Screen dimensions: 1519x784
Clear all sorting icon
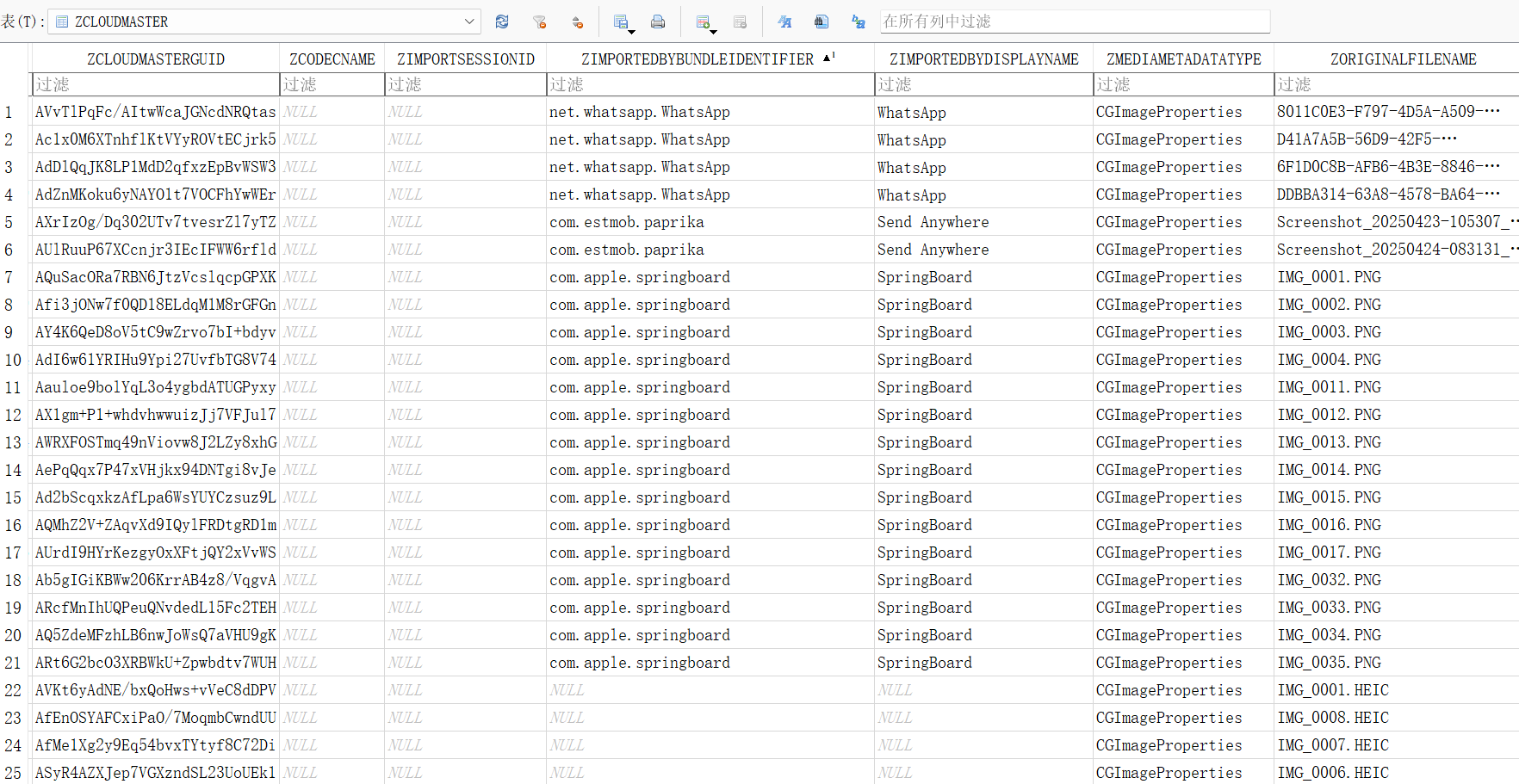click(x=578, y=22)
